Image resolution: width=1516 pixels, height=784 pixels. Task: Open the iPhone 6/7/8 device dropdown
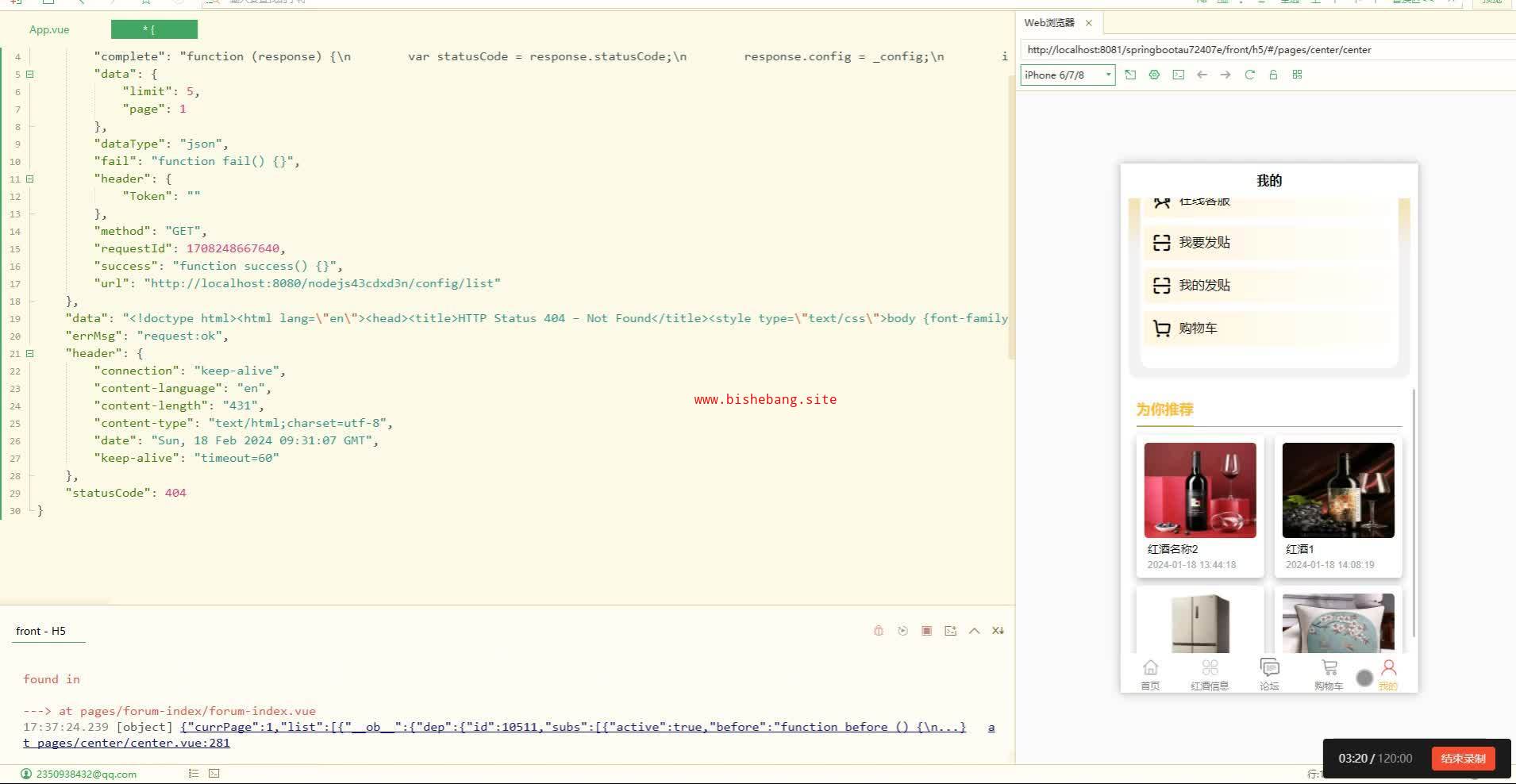(1067, 75)
